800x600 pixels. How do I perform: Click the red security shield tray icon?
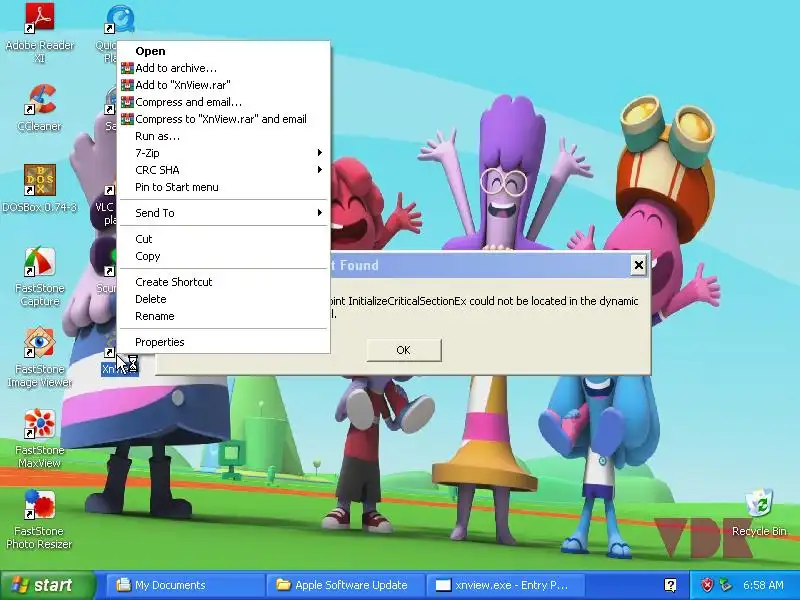point(707,585)
